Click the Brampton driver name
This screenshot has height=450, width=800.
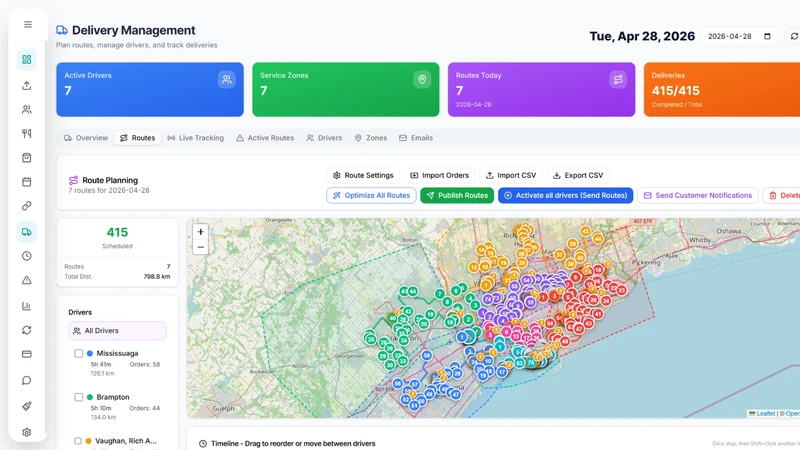[x=113, y=397]
